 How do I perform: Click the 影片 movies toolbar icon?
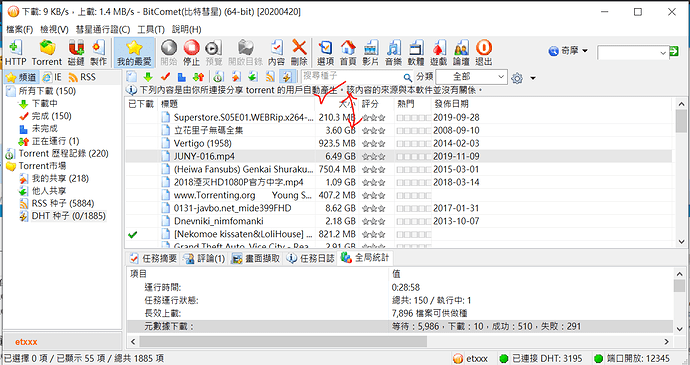point(370,52)
